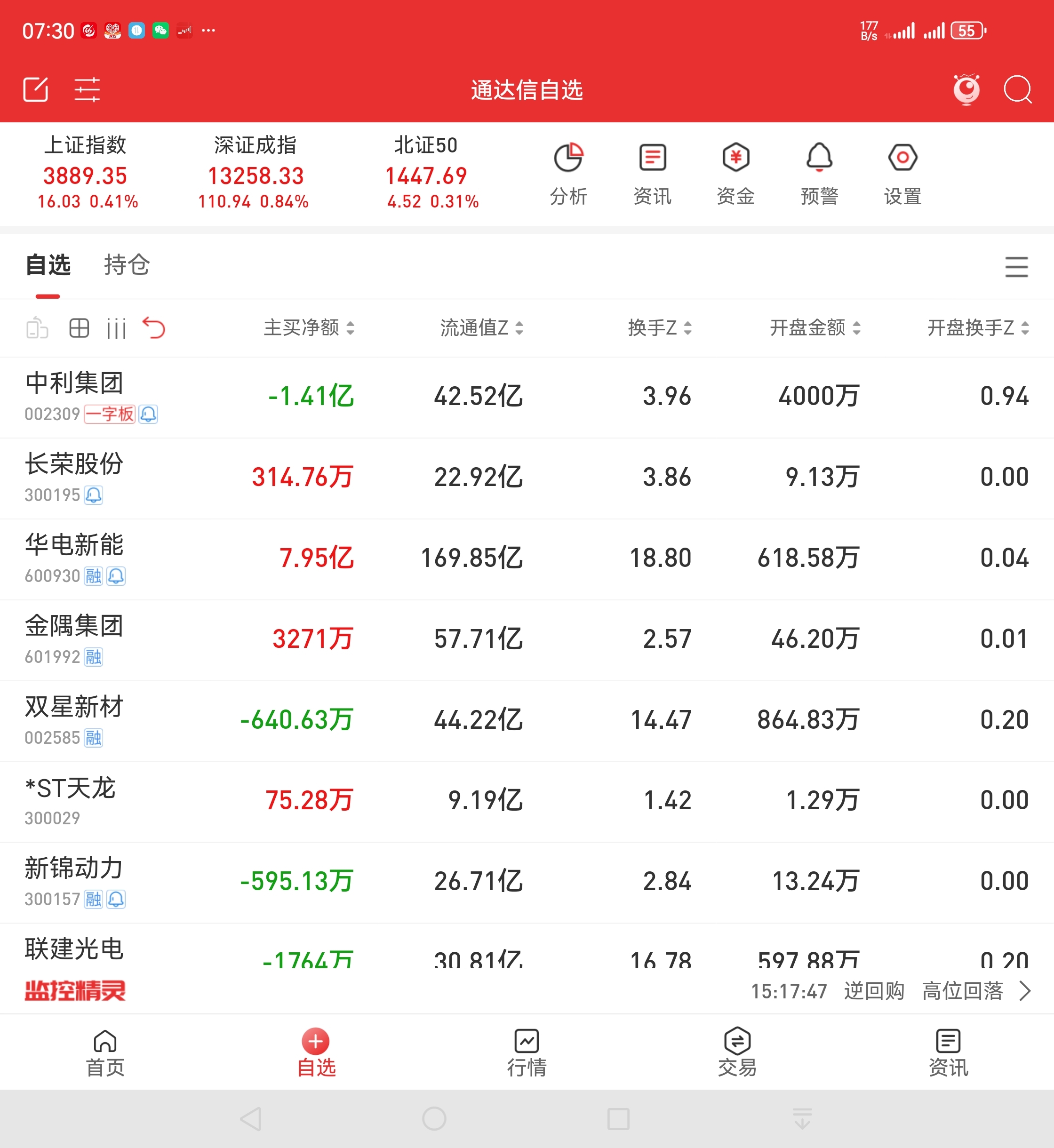Expand the 高位回落 alert chevron arrow
1054x1148 pixels.
point(1025,991)
